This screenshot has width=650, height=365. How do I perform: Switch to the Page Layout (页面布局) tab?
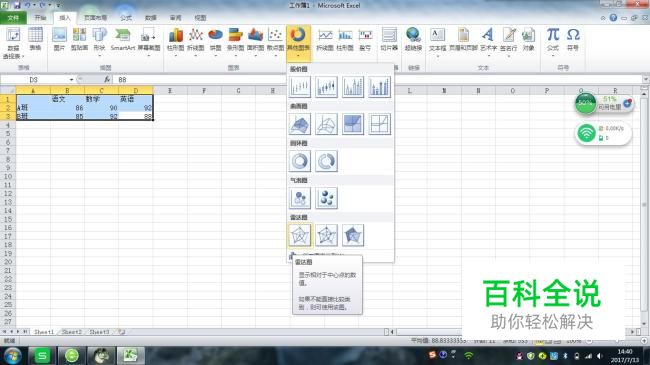[95, 18]
